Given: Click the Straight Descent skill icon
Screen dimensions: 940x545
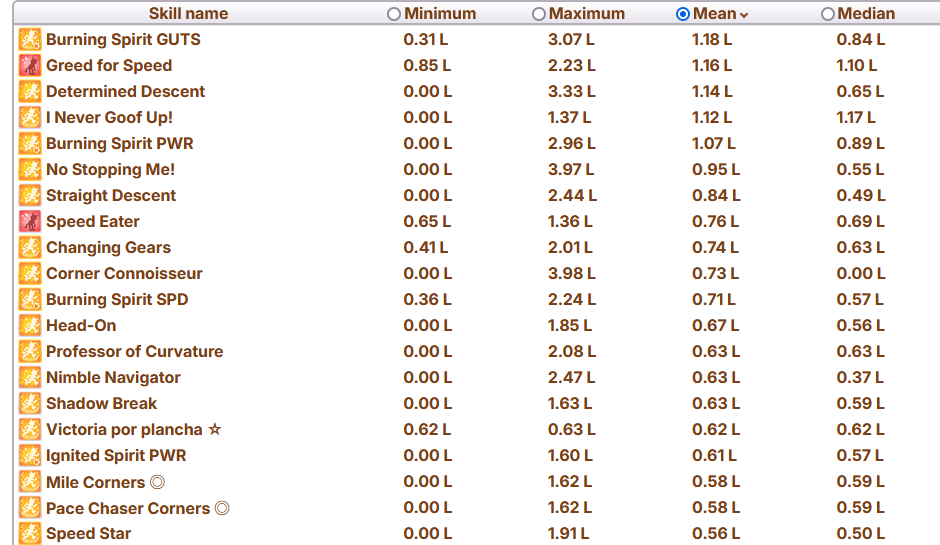Looking at the screenshot, I should pyautogui.click(x=30, y=195).
